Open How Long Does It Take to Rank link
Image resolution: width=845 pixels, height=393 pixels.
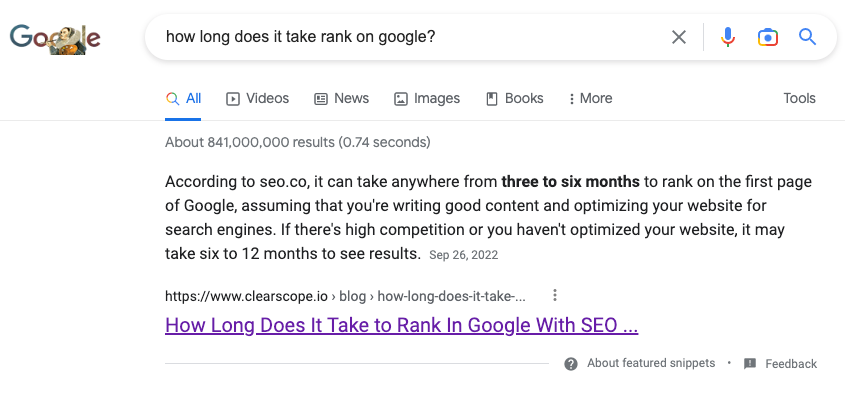point(401,326)
